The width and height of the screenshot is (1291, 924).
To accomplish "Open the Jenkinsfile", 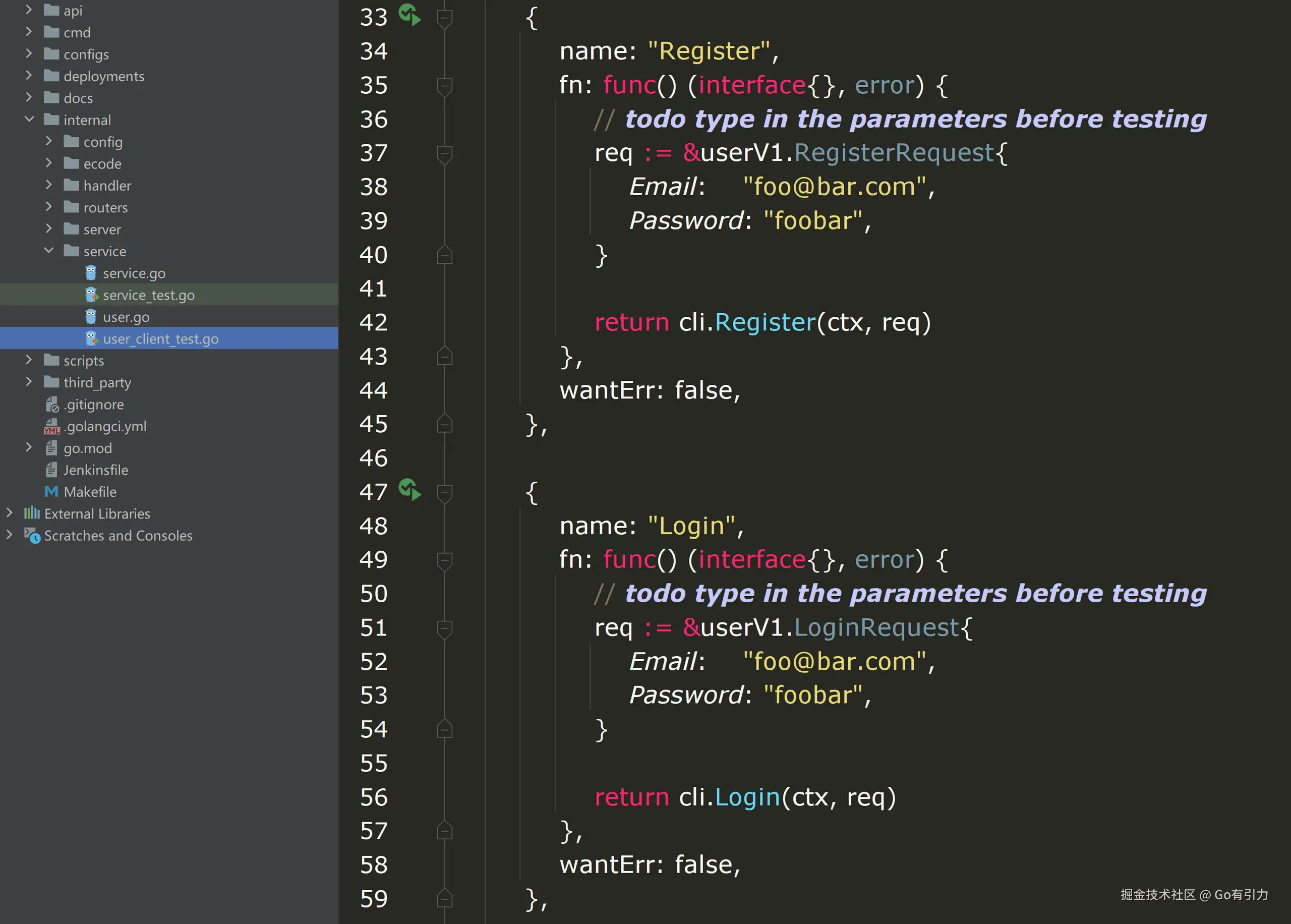I will point(95,470).
